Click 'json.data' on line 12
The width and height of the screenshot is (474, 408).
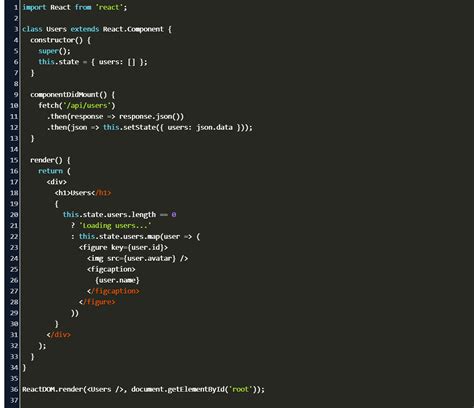tap(214, 127)
